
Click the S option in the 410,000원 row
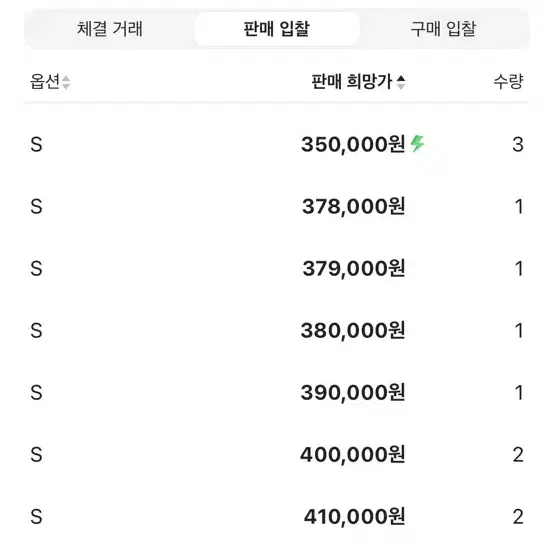36,517
